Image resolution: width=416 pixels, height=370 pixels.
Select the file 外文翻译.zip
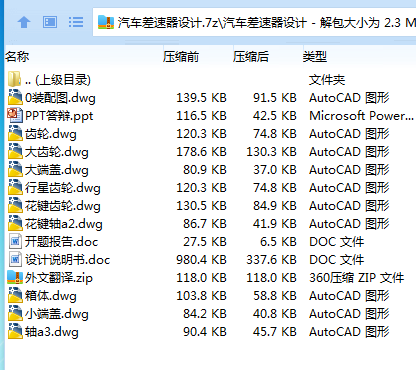[59, 278]
